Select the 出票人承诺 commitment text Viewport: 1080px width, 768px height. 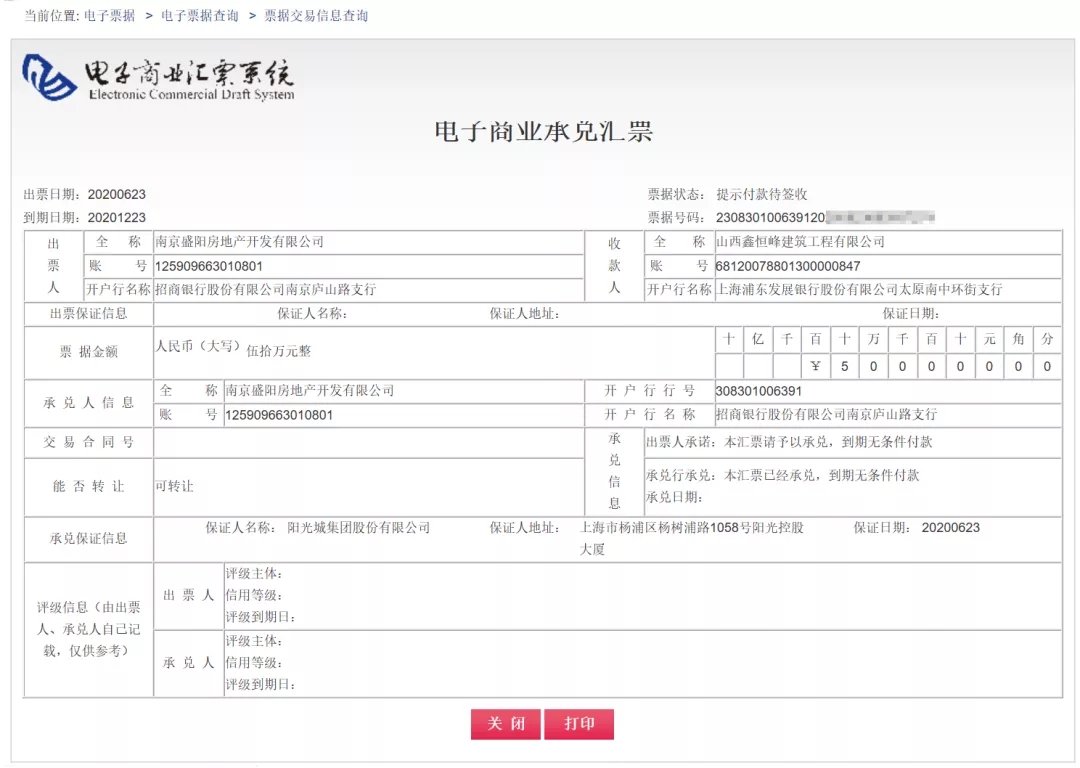tap(789, 442)
